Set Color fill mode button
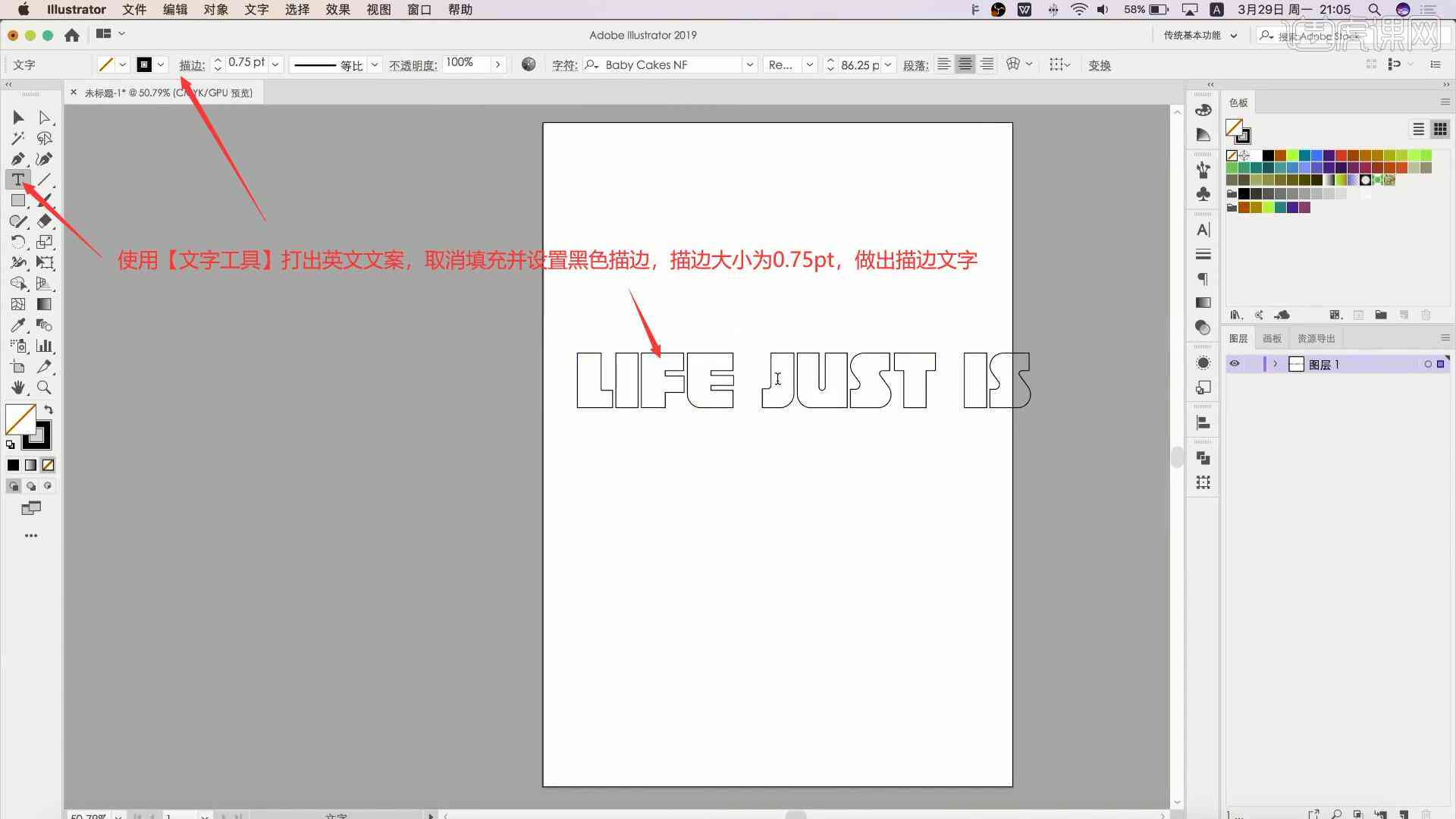Viewport: 1456px width, 819px height. tap(13, 465)
